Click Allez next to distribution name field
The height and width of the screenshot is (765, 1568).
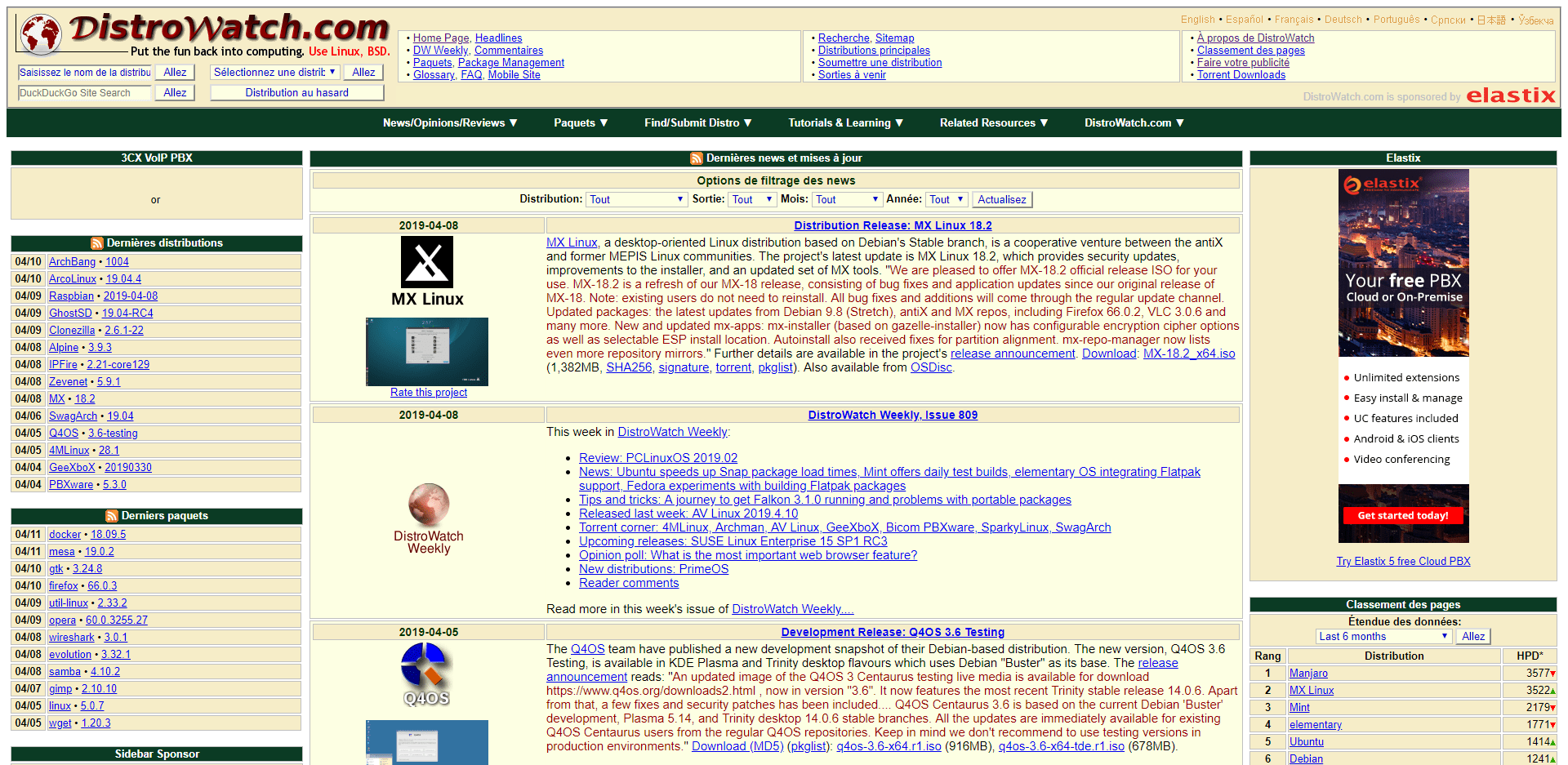[x=175, y=73]
